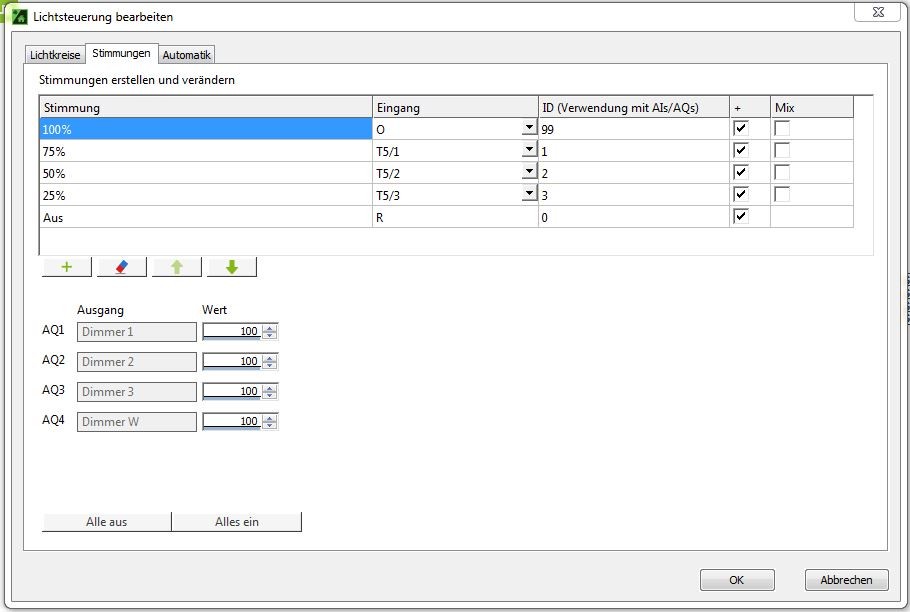Toggle the + checkbox in the 75% row
Viewport: 910px width, 612px height.
(x=741, y=150)
